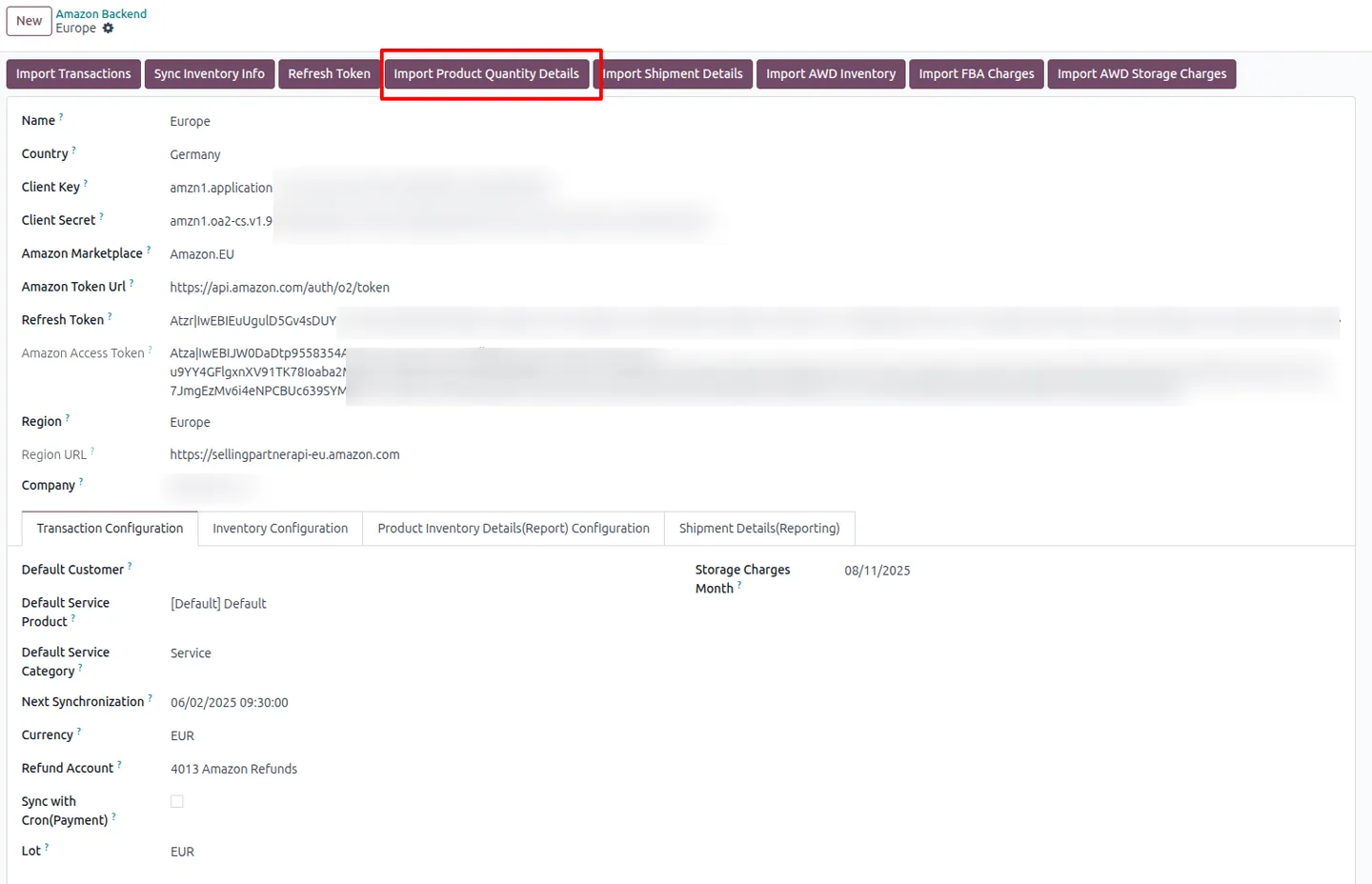Toggle the Sync with Cron(Payment) checkbox
Image resolution: width=1372 pixels, height=884 pixels.
[177, 802]
